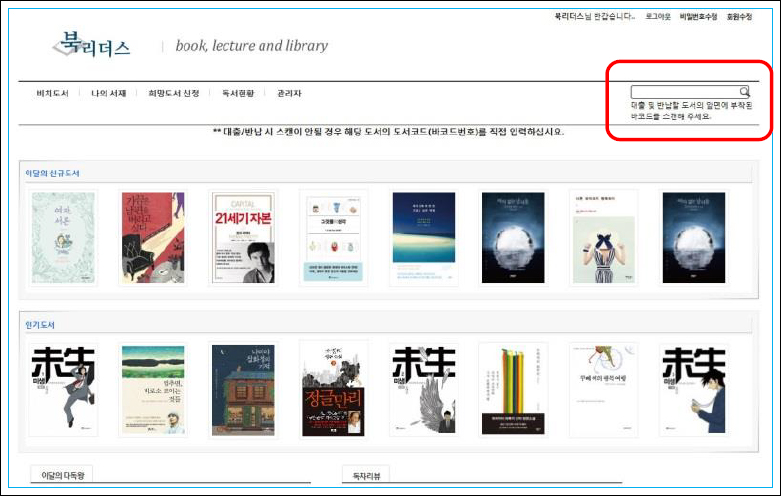Image resolution: width=781 pixels, height=496 pixels.
Task: Open the 회원수정 link
Action: tap(739, 16)
